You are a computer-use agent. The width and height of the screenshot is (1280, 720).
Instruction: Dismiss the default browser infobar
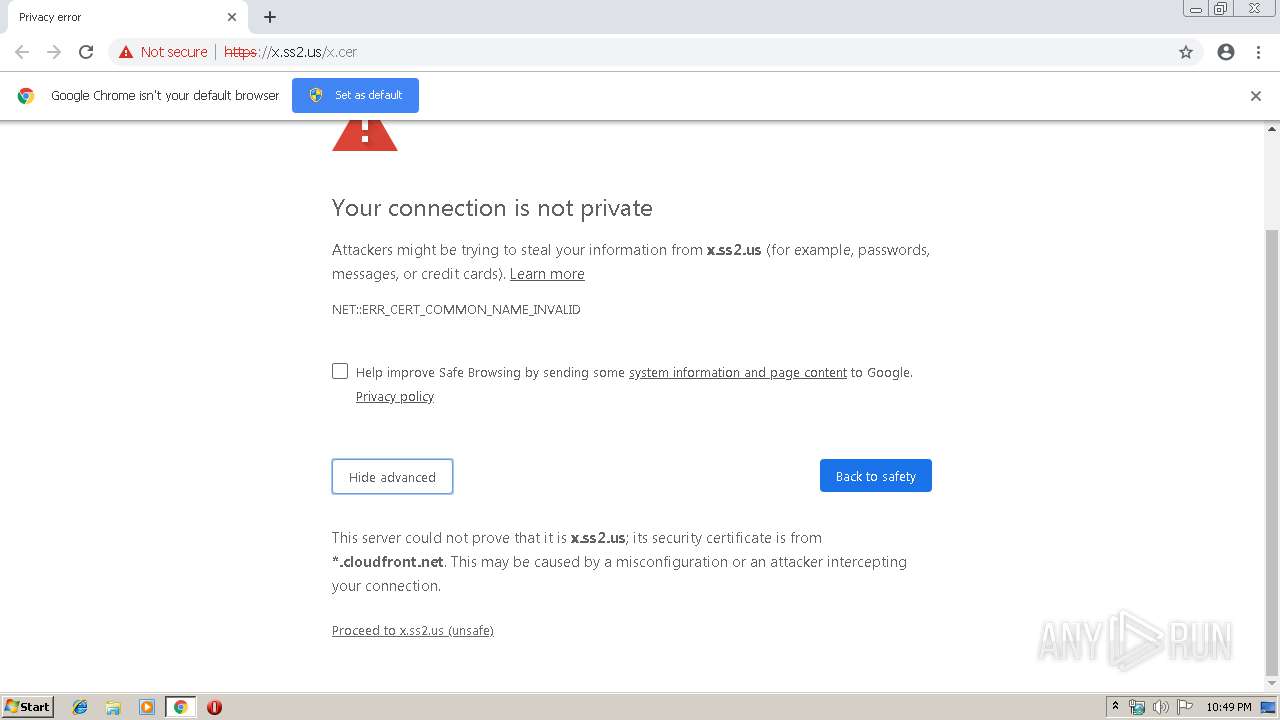pyautogui.click(x=1256, y=96)
